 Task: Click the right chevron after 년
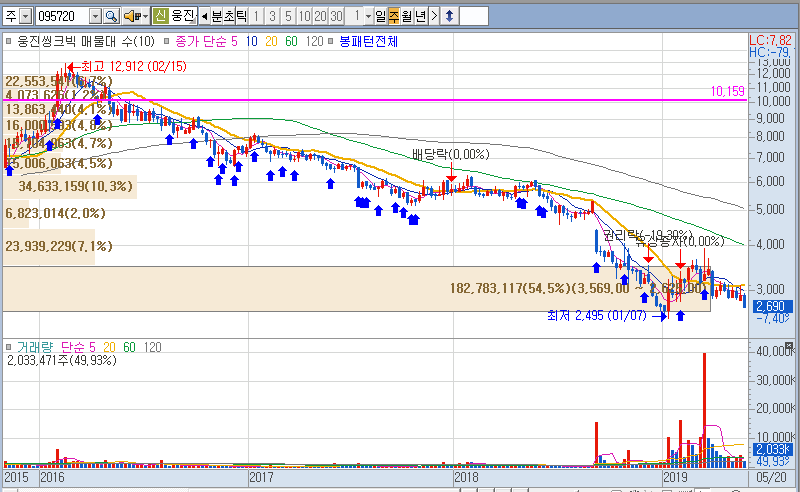coord(434,16)
